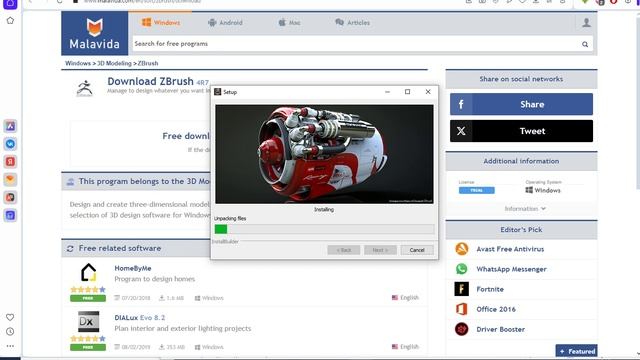This screenshot has height=360, width=640.
Task: Open HomeByMe program link
Action: [x=133, y=268]
